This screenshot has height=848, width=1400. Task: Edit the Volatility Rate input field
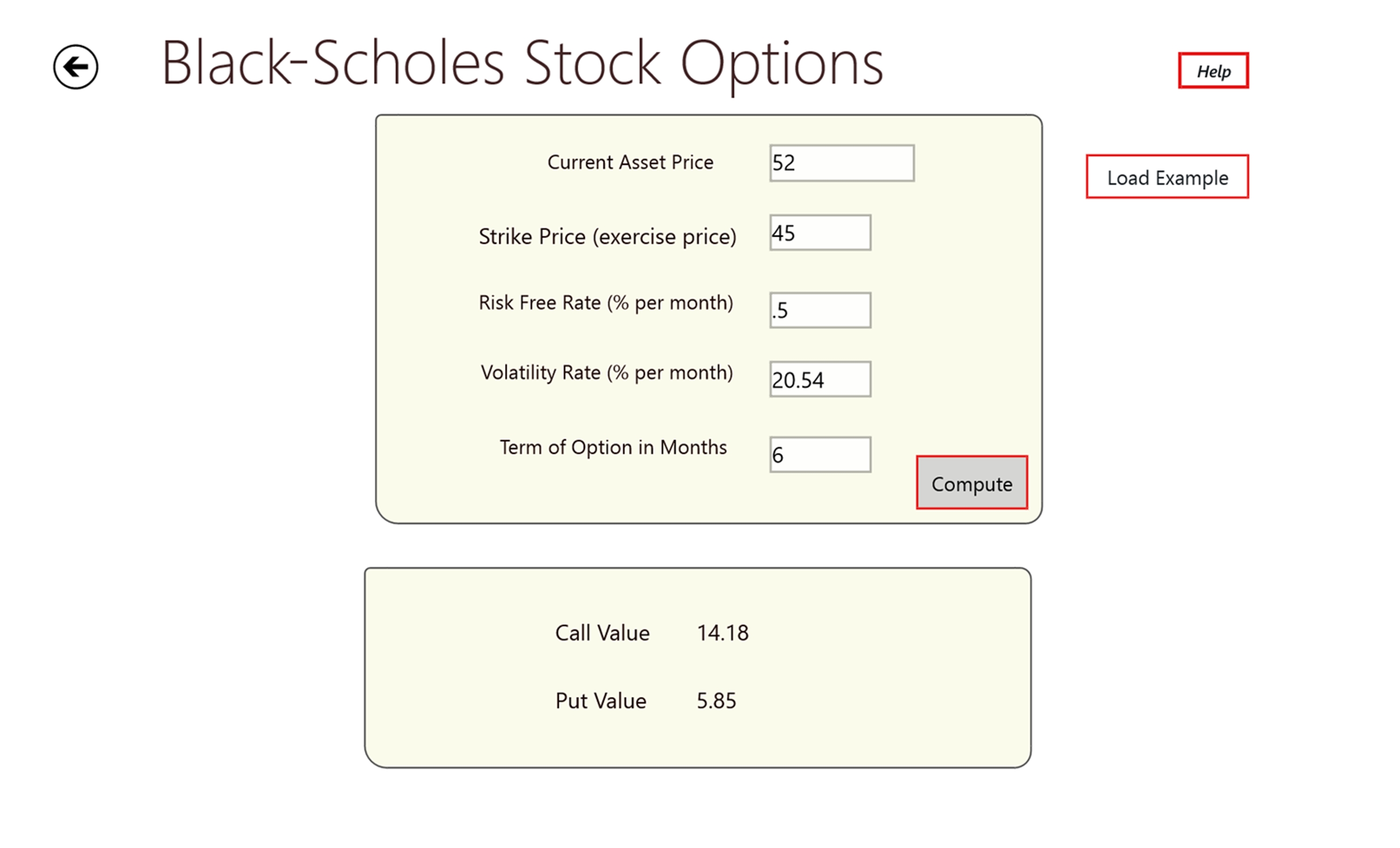pos(819,379)
